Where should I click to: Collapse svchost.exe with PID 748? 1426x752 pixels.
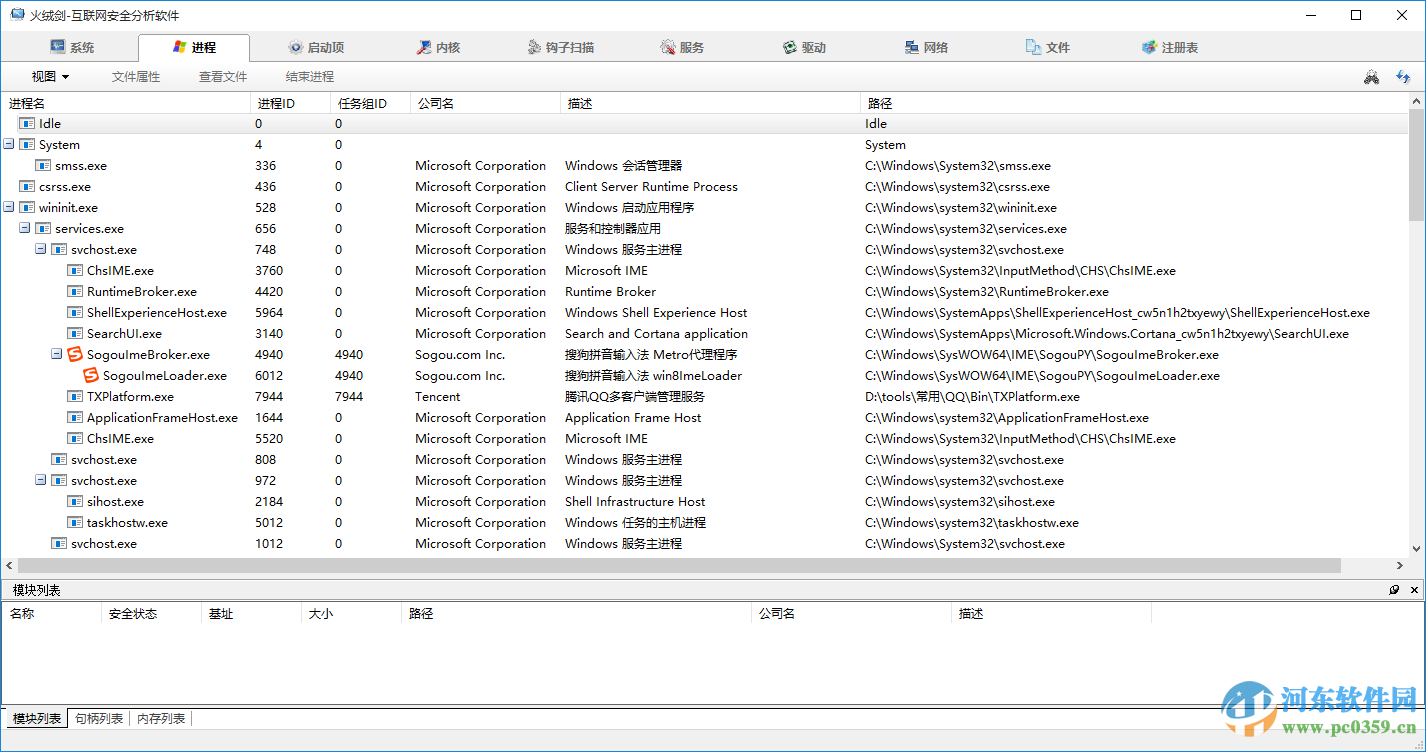point(41,249)
